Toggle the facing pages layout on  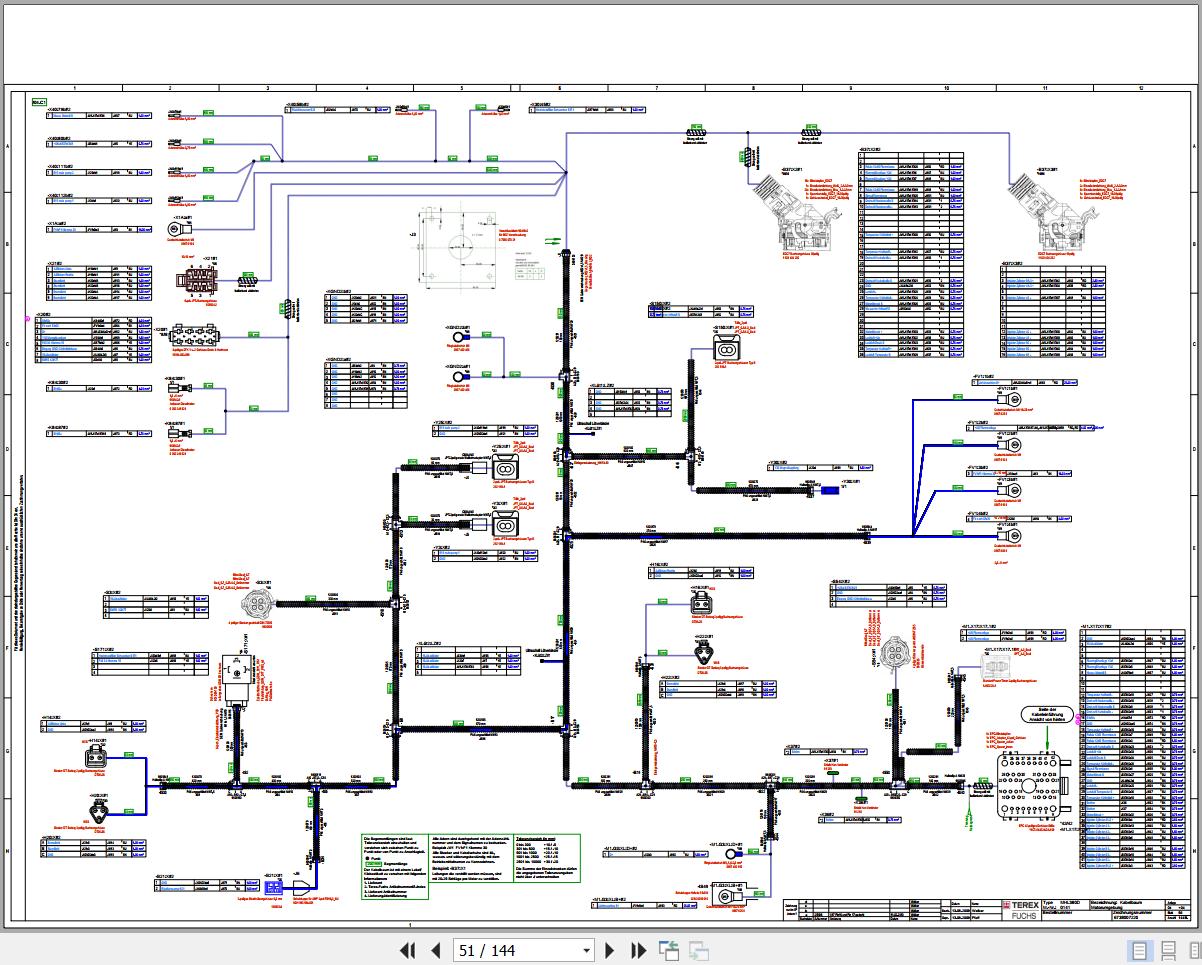point(1193,951)
